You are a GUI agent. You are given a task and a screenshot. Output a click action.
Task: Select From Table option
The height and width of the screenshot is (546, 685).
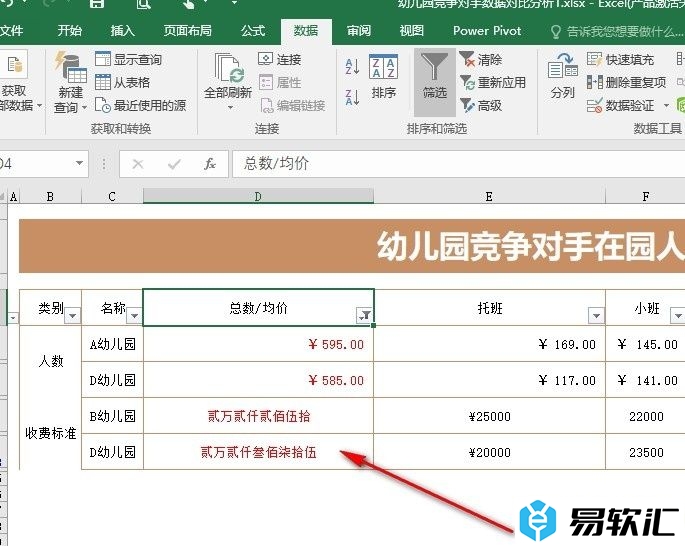(x=122, y=82)
